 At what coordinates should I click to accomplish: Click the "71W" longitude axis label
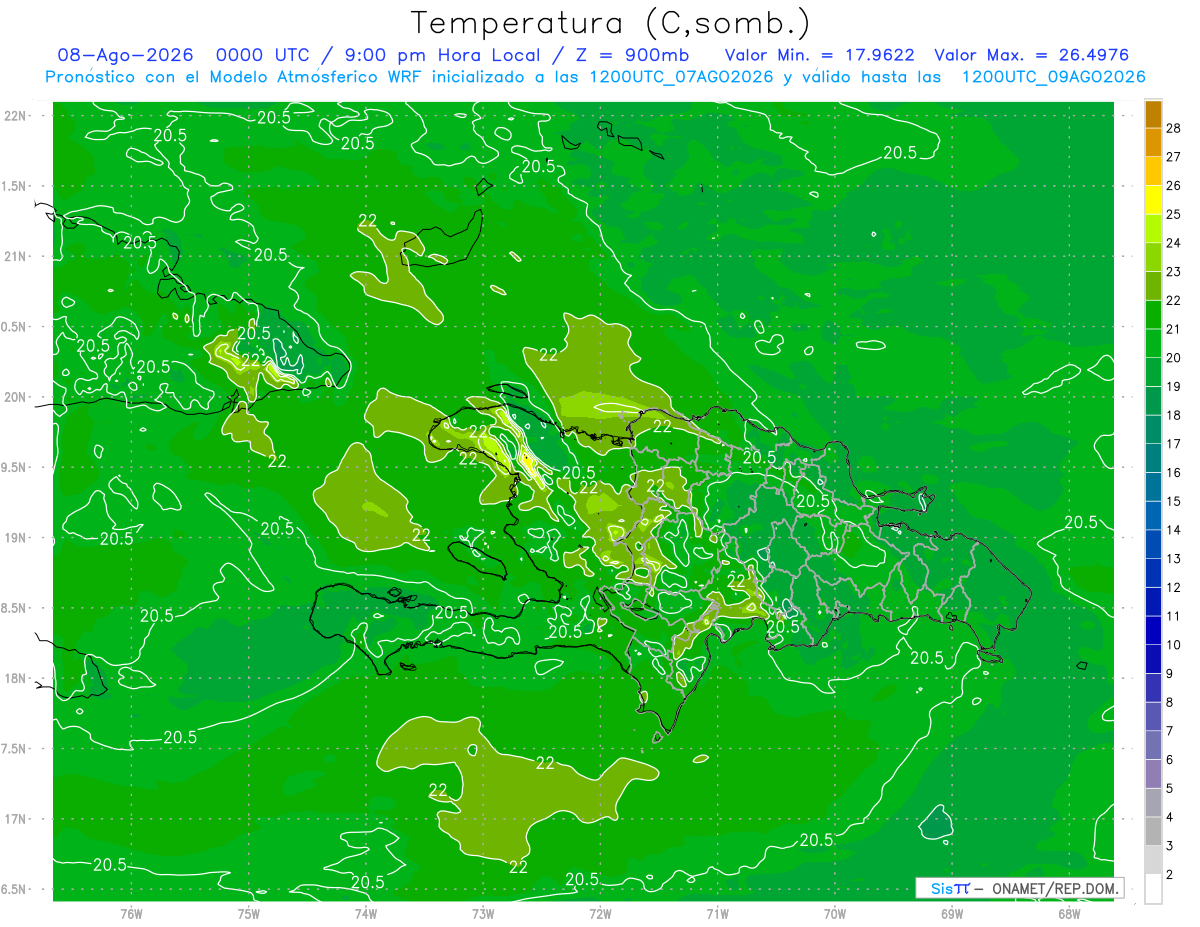717,913
